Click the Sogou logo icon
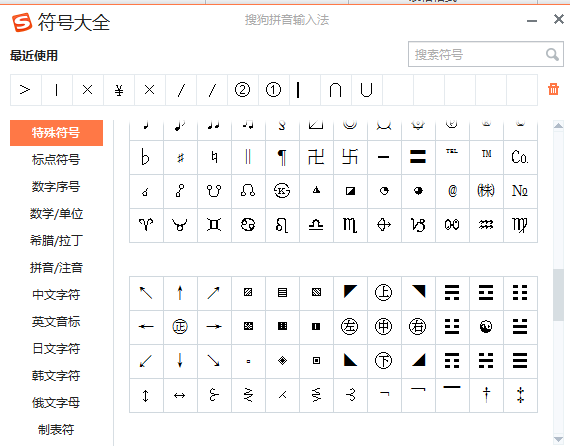The height and width of the screenshot is (446, 570). point(22,22)
